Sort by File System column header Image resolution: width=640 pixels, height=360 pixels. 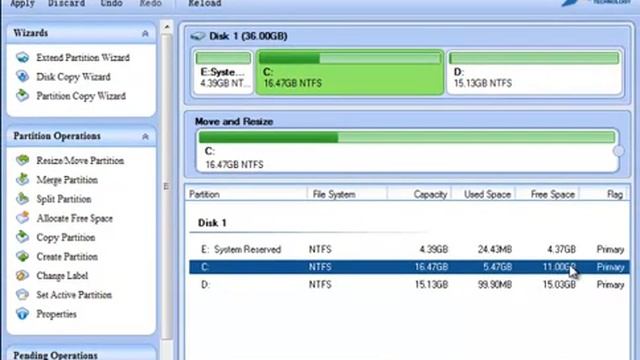point(347,194)
